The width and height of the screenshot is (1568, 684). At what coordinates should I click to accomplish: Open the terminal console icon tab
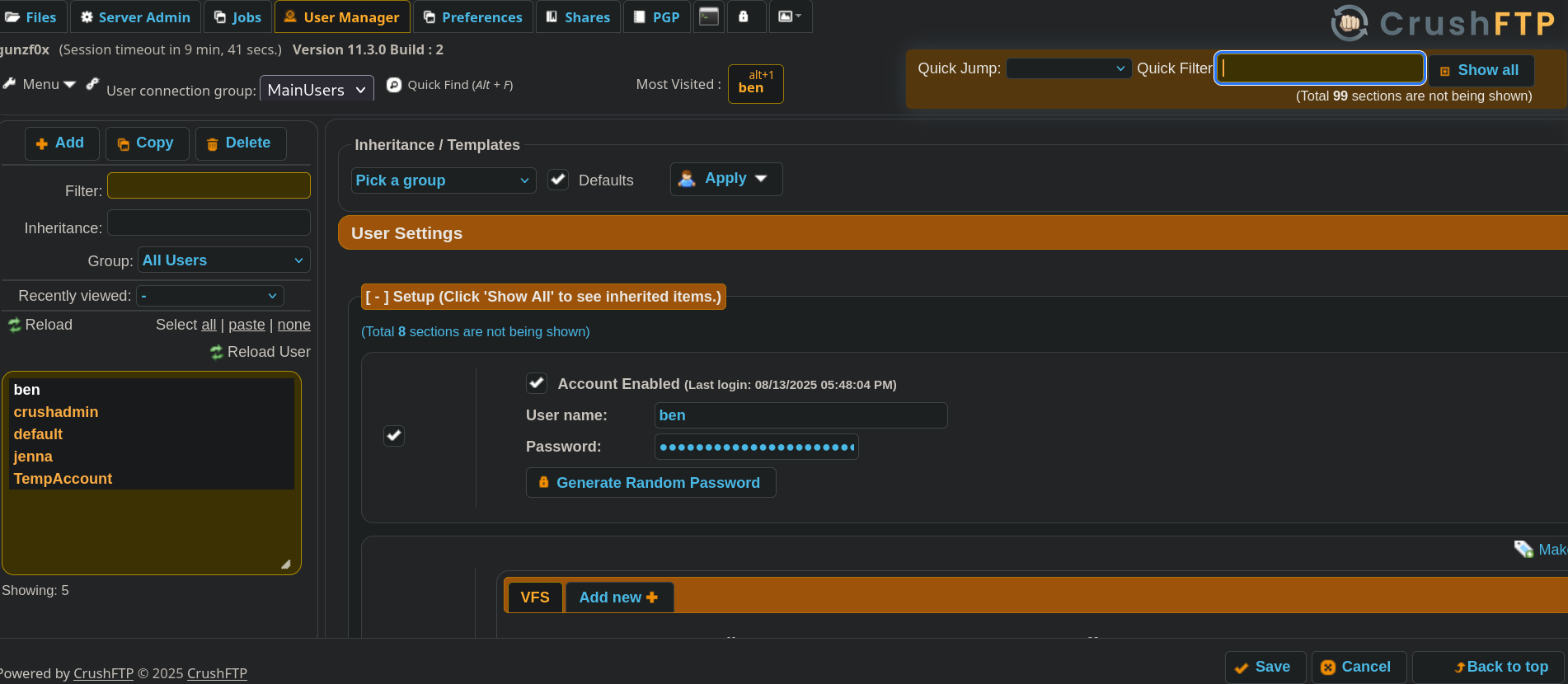[x=709, y=16]
